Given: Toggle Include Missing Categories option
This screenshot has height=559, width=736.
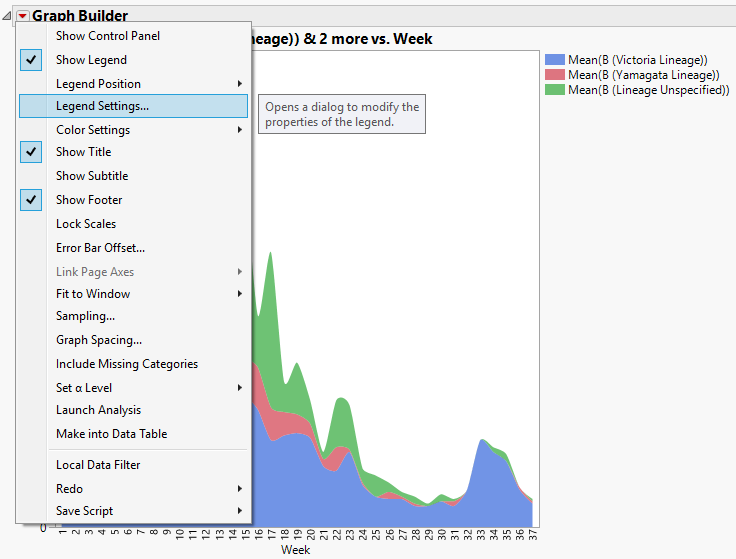Looking at the screenshot, I should coord(133,364).
